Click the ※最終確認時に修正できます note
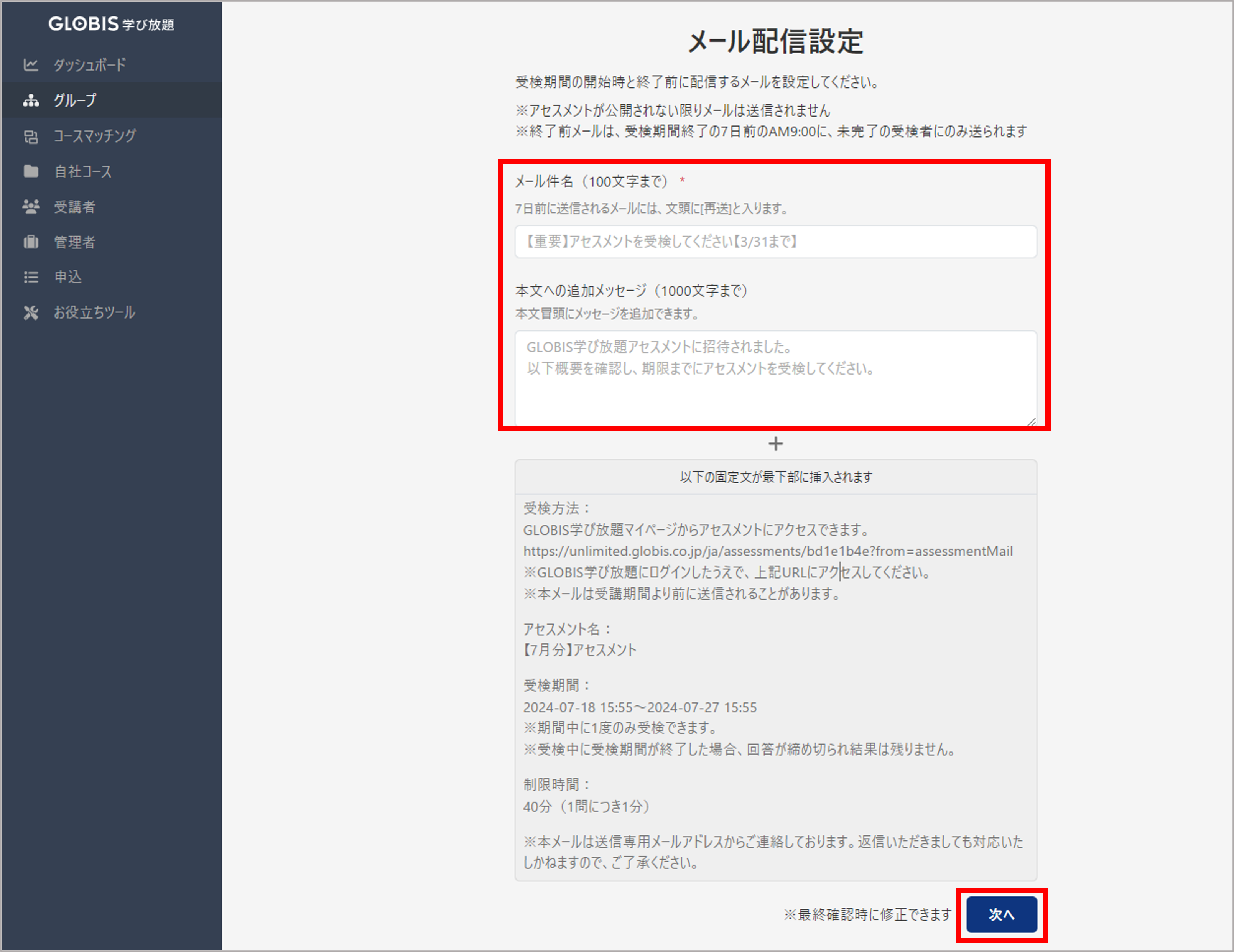 [868, 914]
